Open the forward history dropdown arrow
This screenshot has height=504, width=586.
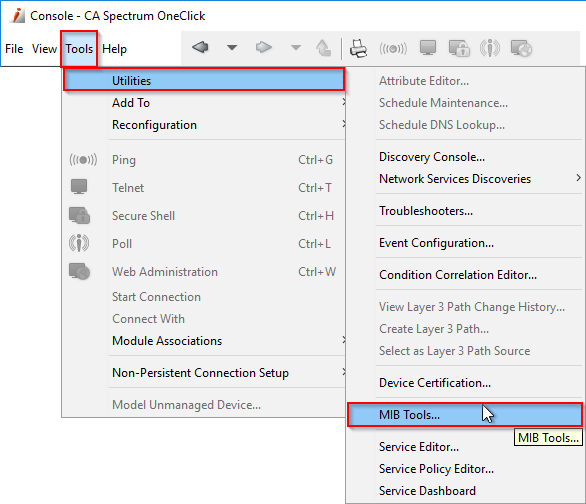click(296, 47)
